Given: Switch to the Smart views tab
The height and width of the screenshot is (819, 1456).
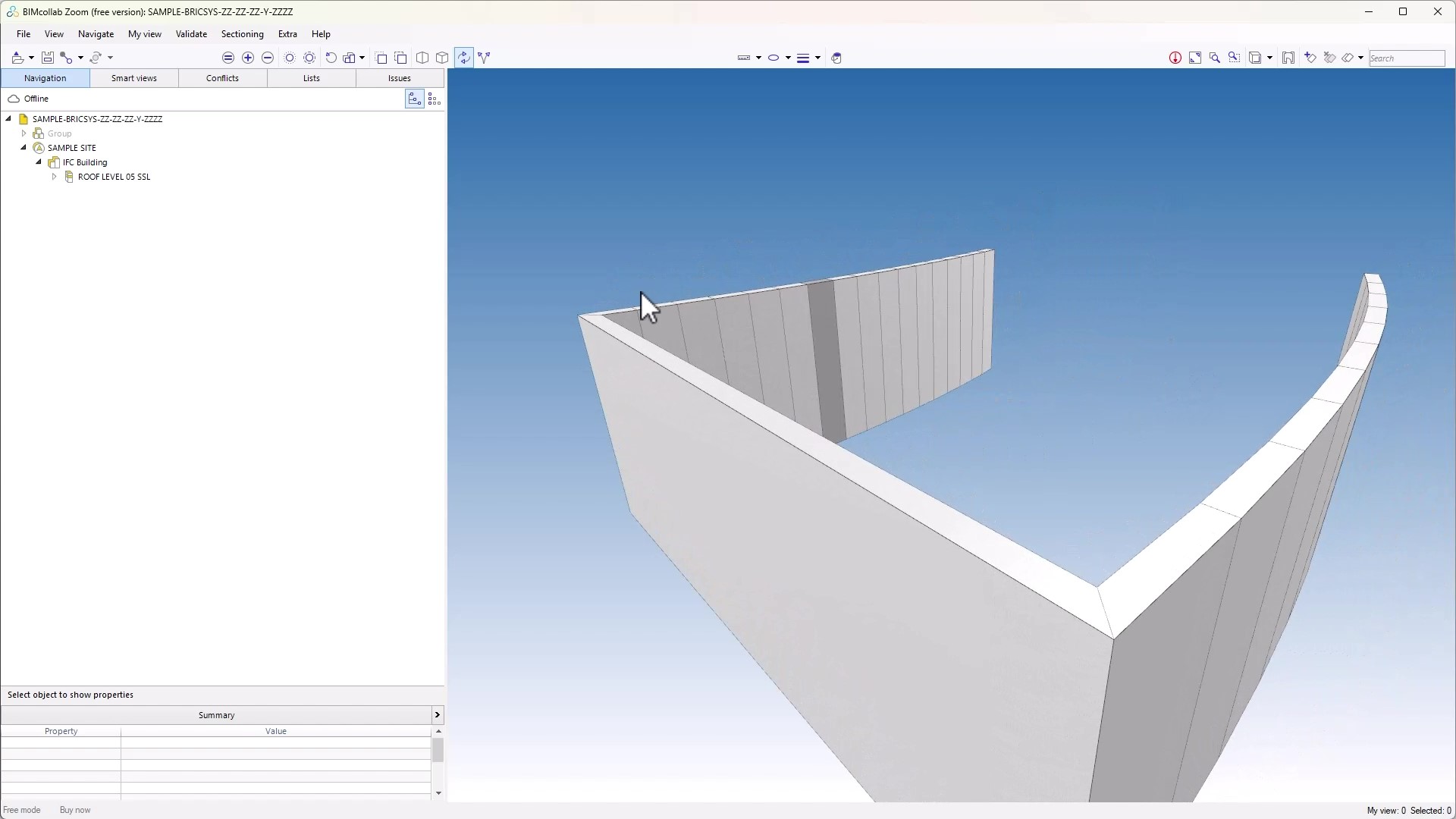Looking at the screenshot, I should pyautogui.click(x=134, y=78).
